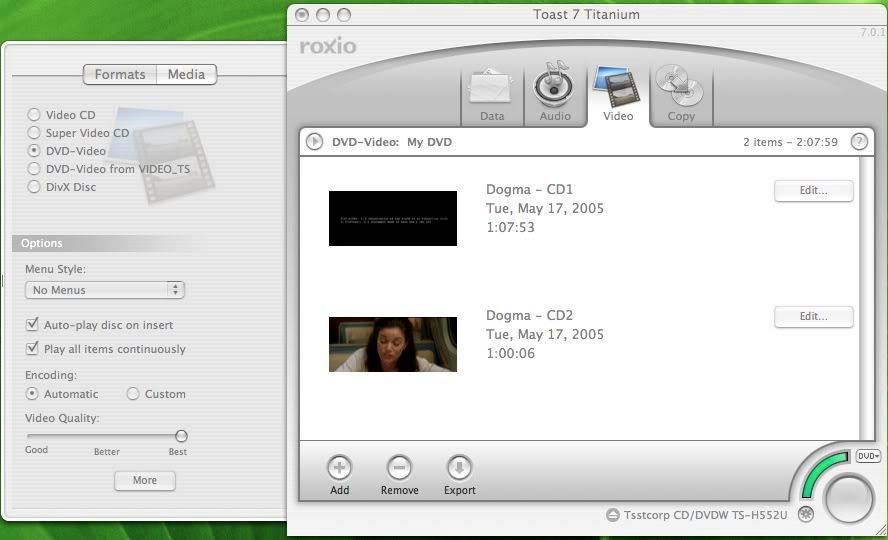Click the Good quality label
The height and width of the screenshot is (540, 888).
click(x=36, y=449)
